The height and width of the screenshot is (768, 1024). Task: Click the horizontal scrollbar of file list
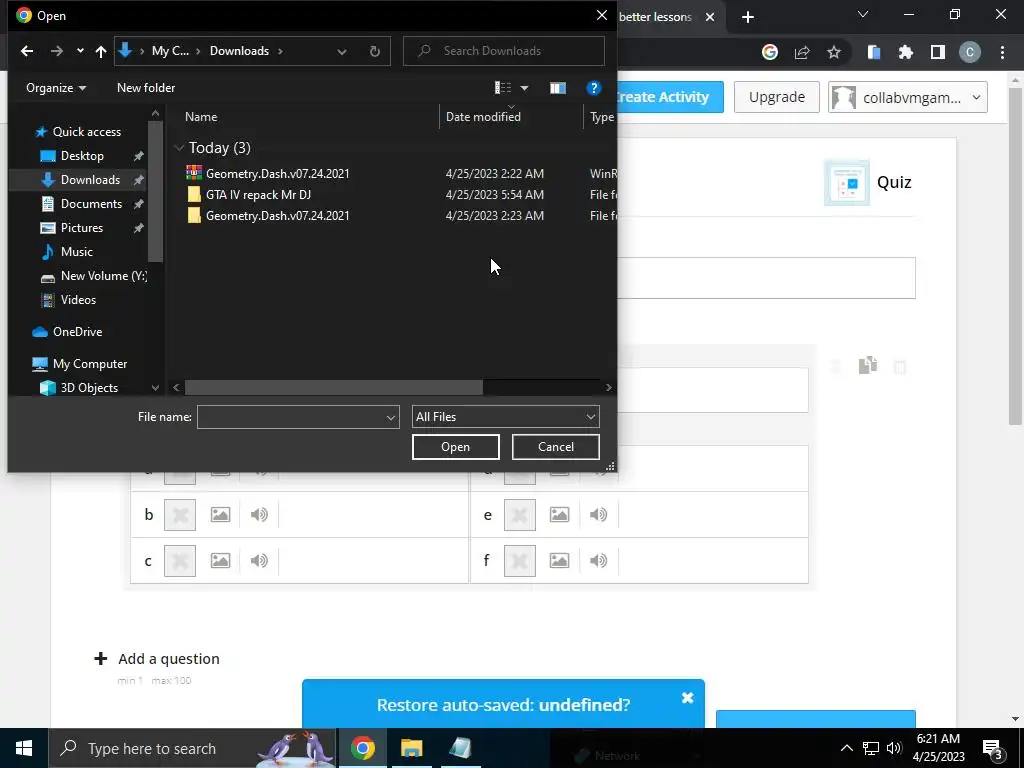(334, 387)
